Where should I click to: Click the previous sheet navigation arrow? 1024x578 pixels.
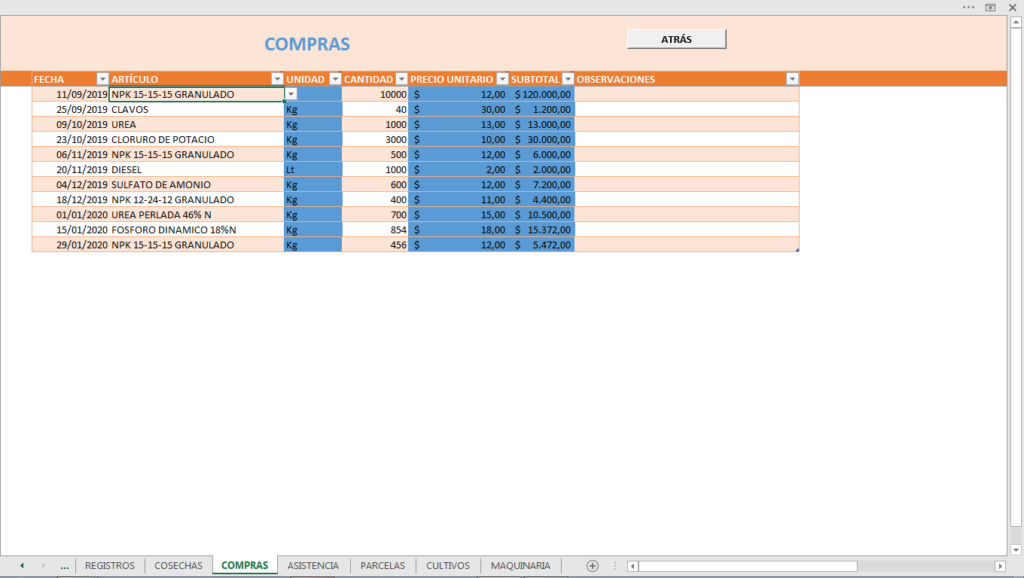coord(22,566)
